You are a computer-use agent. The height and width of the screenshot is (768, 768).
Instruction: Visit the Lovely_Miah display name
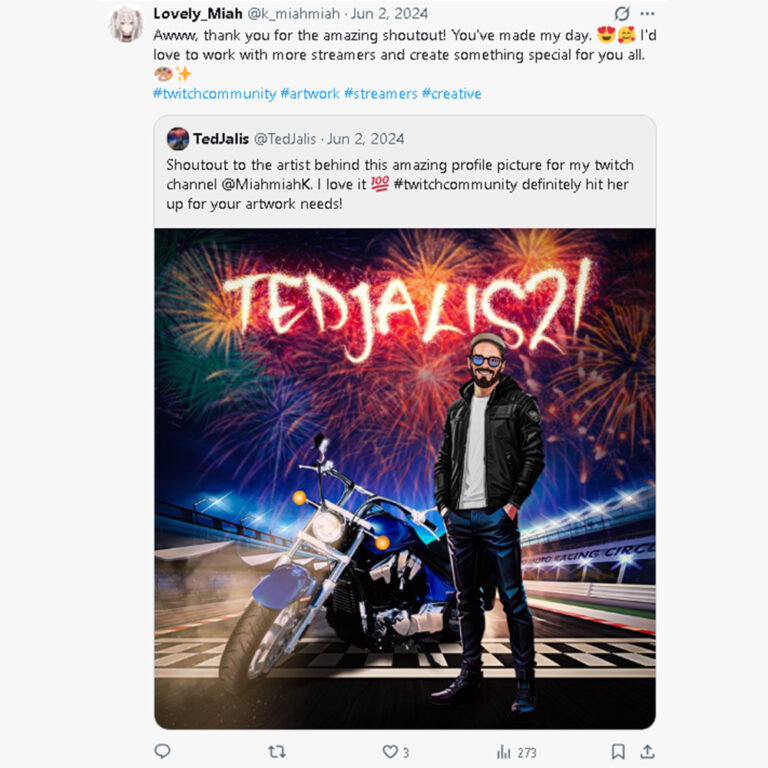pos(198,14)
